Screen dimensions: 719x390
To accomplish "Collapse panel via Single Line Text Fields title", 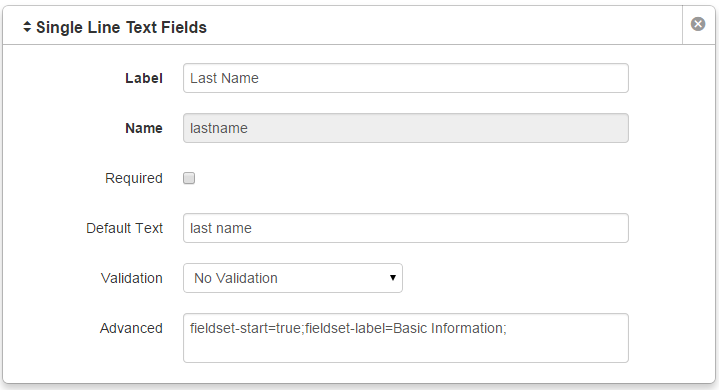I will pyautogui.click(x=122, y=27).
